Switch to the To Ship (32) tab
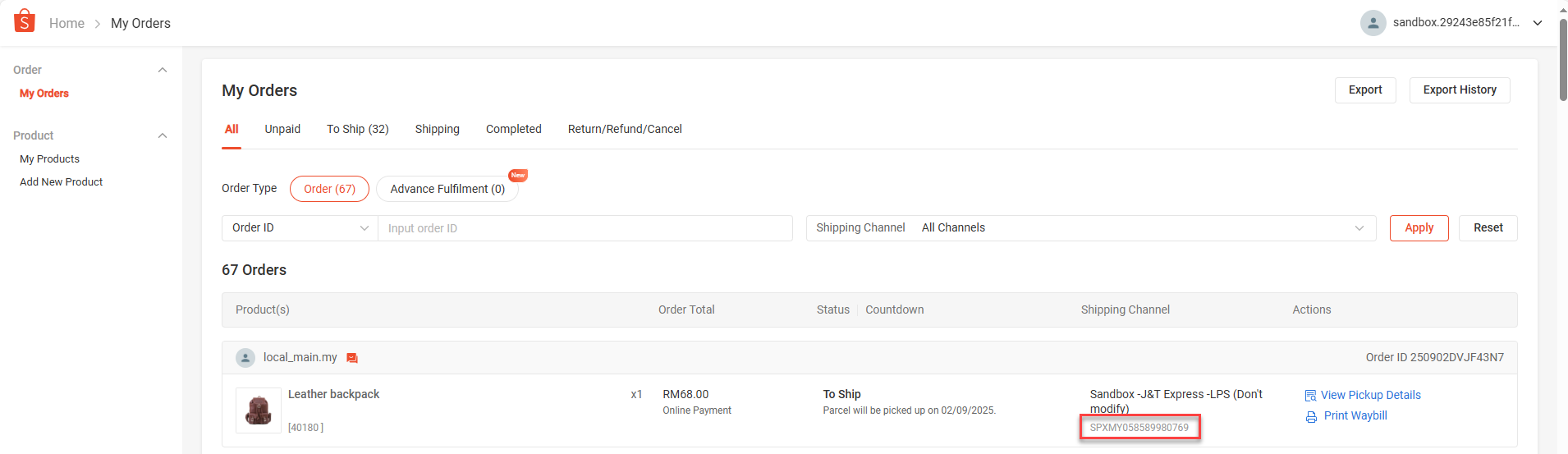The image size is (1568, 454). (357, 129)
